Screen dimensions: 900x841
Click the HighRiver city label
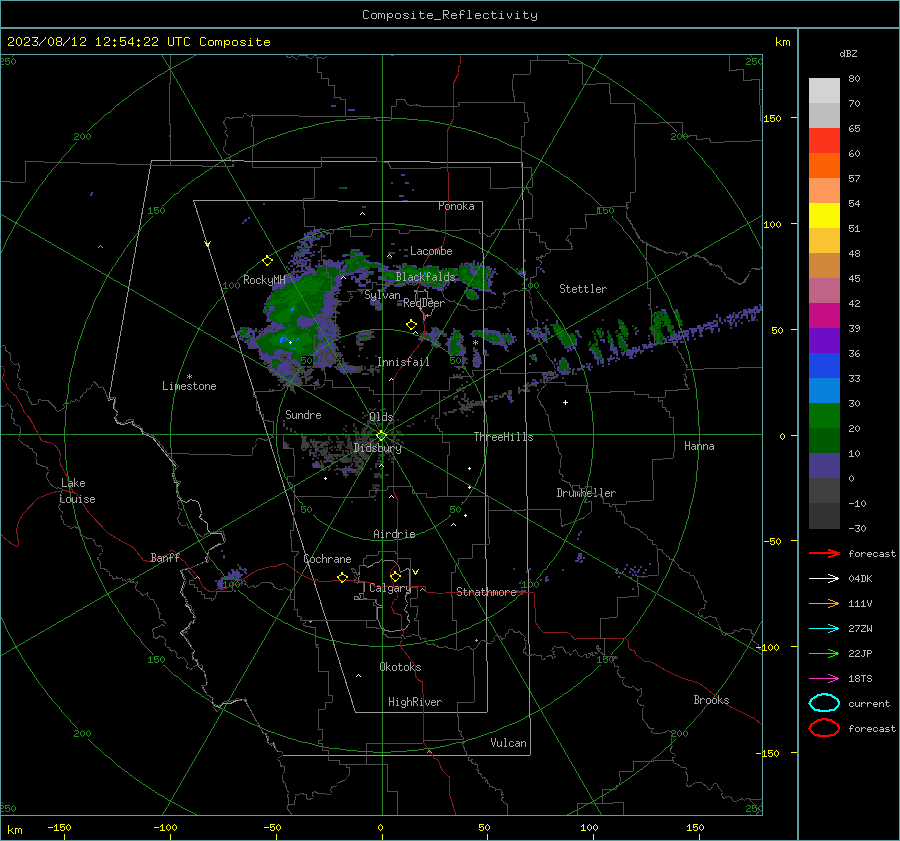pyautogui.click(x=415, y=702)
